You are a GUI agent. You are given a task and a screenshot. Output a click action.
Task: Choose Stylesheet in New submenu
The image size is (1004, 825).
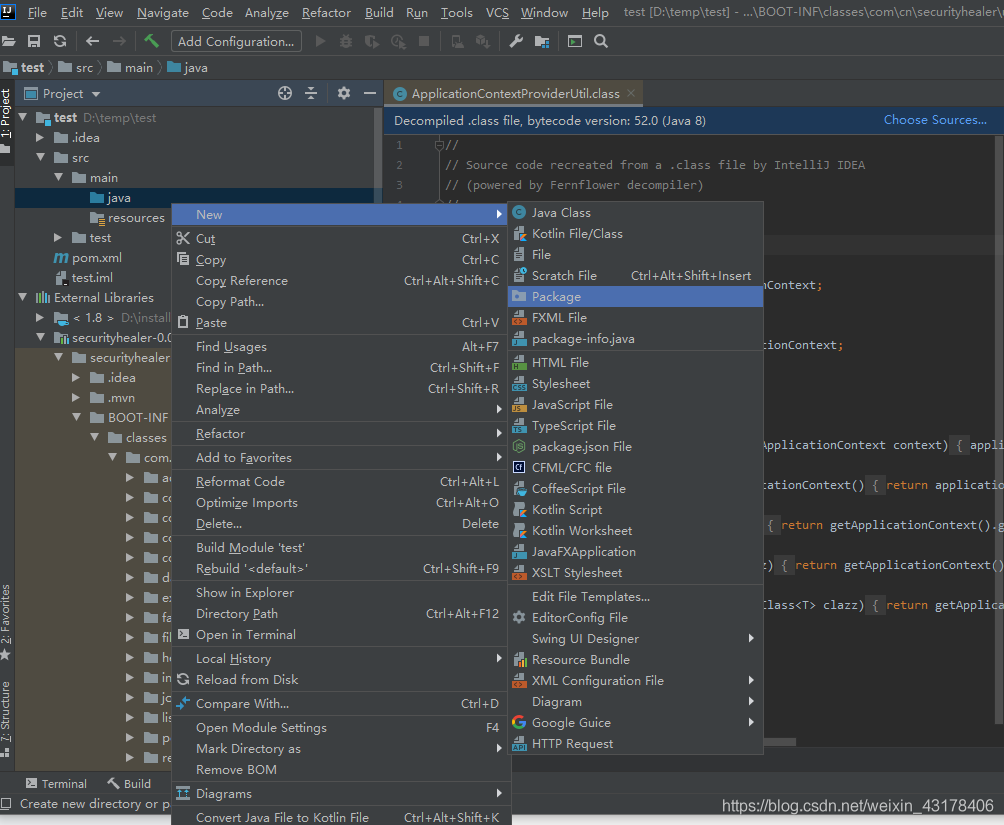tap(635, 384)
